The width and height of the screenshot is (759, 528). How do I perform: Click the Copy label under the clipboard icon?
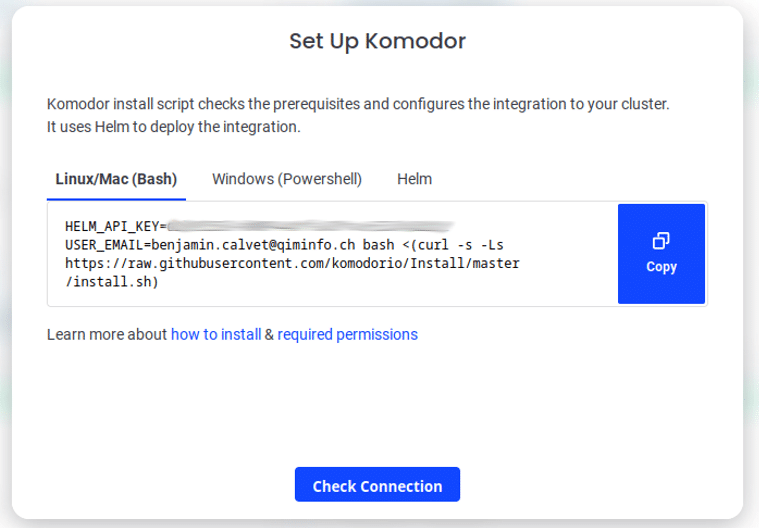[x=661, y=267]
